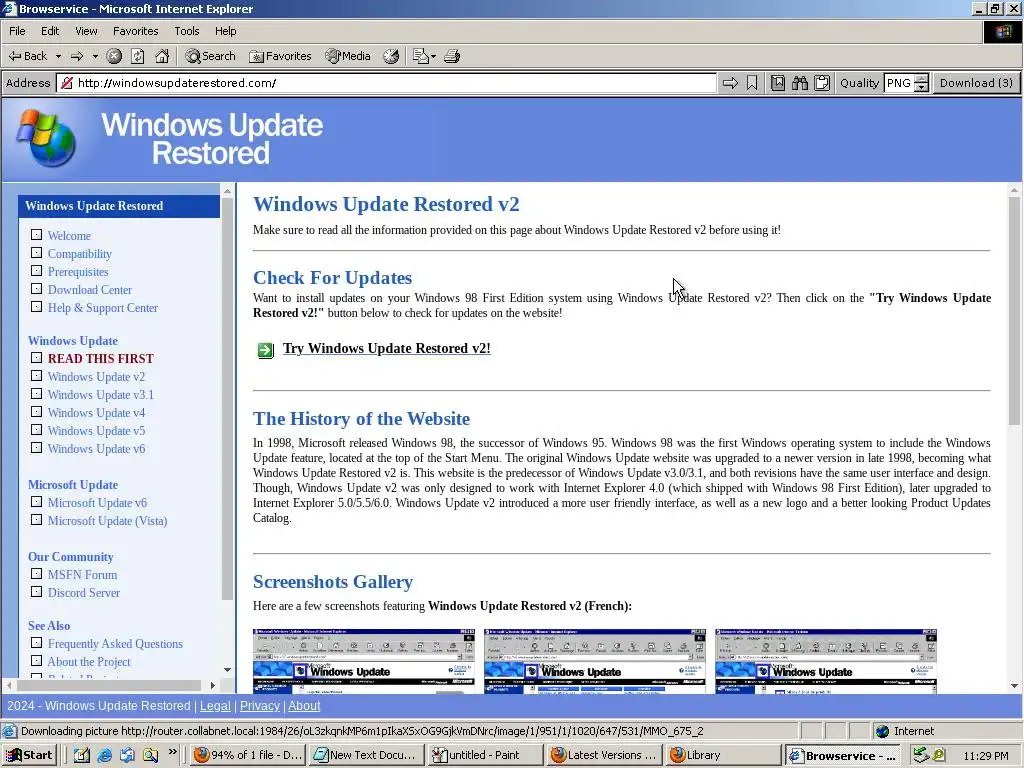This screenshot has height=768, width=1024.
Task: Open the Compatibility sidebar link
Action: tap(80, 253)
